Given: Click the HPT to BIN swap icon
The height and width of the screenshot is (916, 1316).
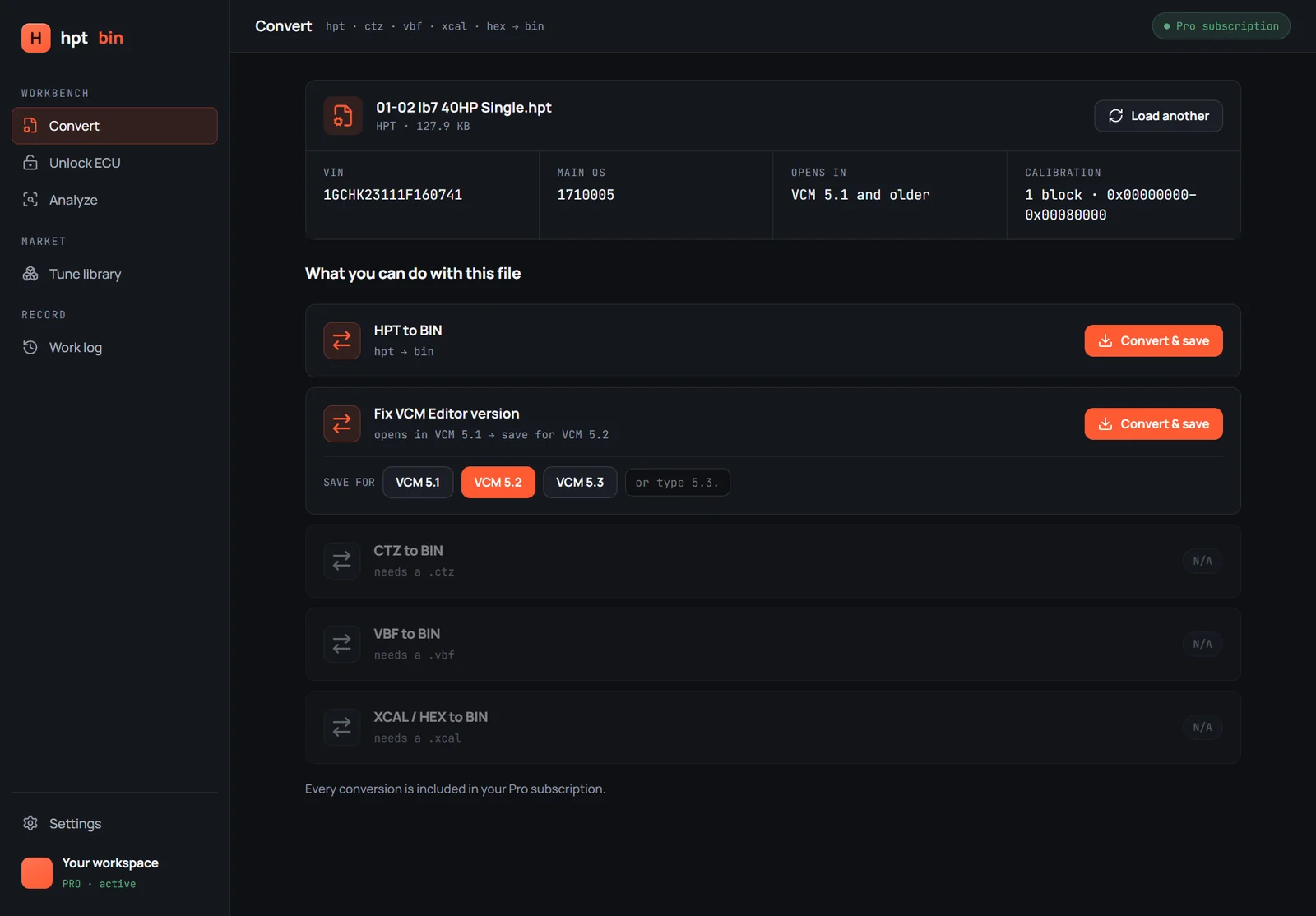Looking at the screenshot, I should point(342,340).
